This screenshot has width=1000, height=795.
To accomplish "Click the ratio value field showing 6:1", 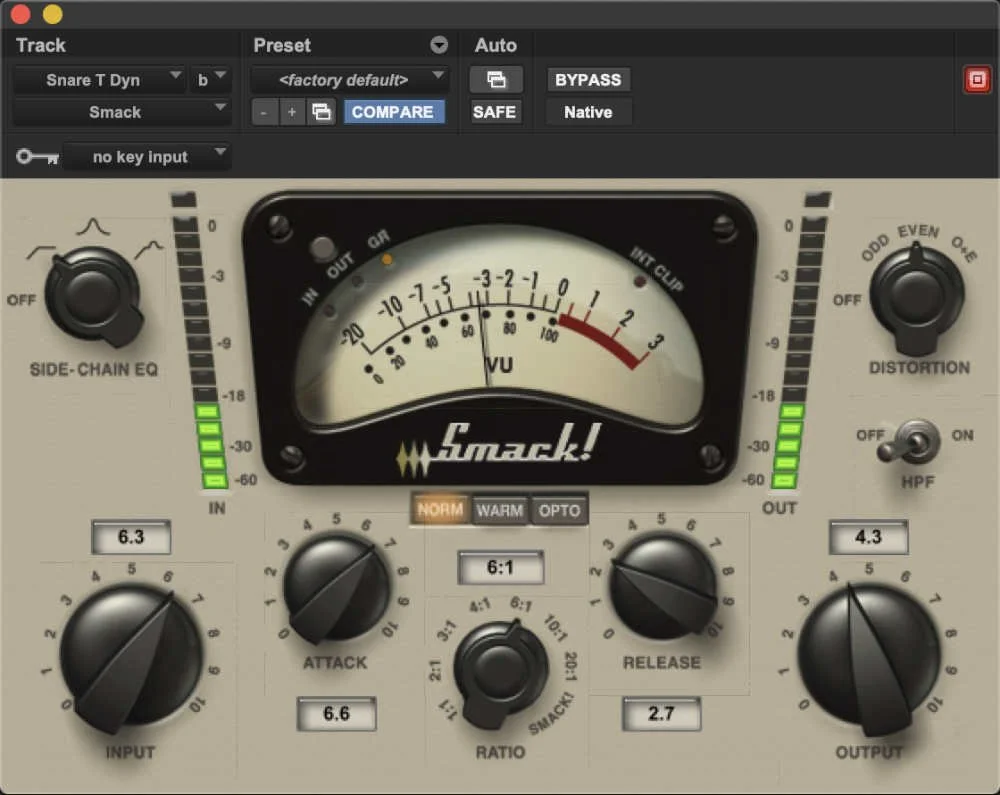I will [501, 567].
